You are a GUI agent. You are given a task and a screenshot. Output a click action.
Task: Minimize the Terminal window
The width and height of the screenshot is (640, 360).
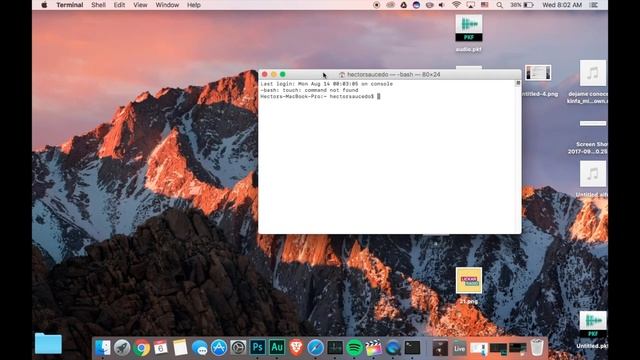coord(273,74)
